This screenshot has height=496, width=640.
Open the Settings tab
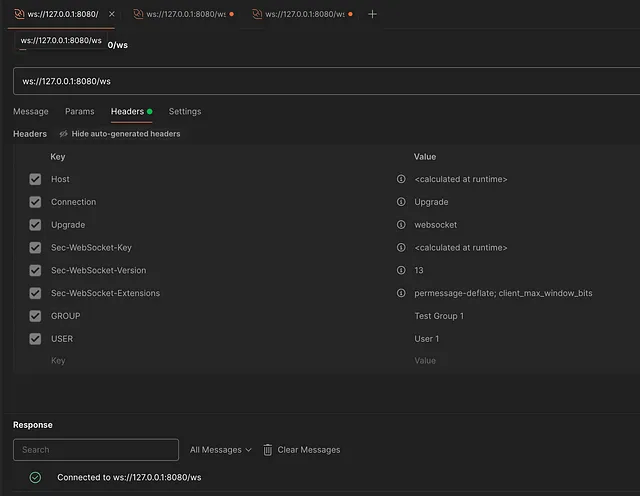[x=185, y=112]
